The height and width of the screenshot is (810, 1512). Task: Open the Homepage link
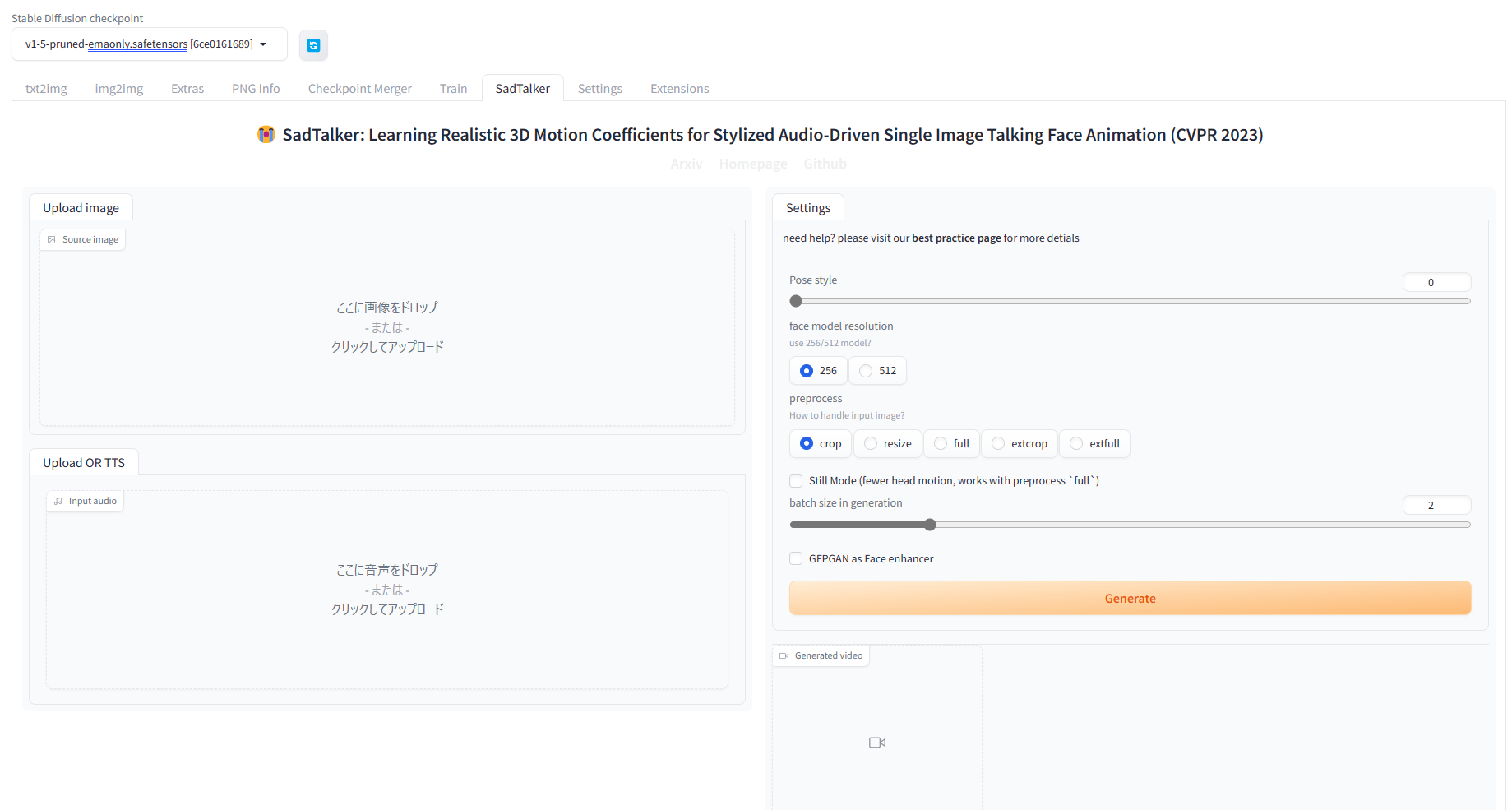click(x=753, y=164)
